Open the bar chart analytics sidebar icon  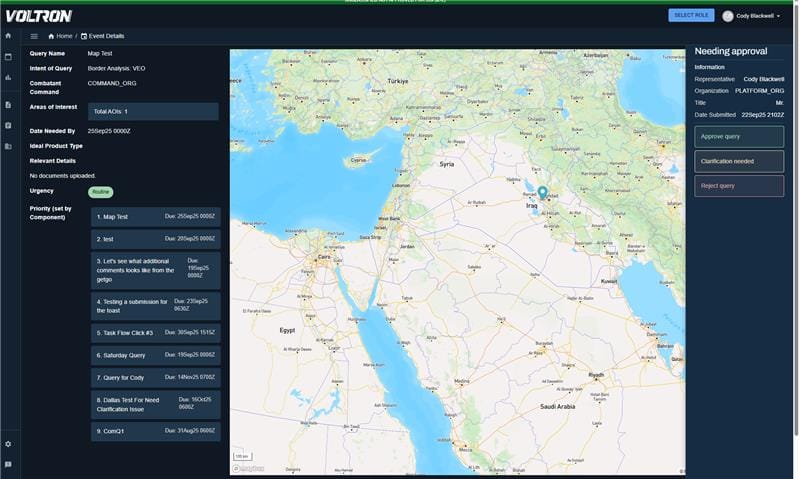click(x=9, y=77)
